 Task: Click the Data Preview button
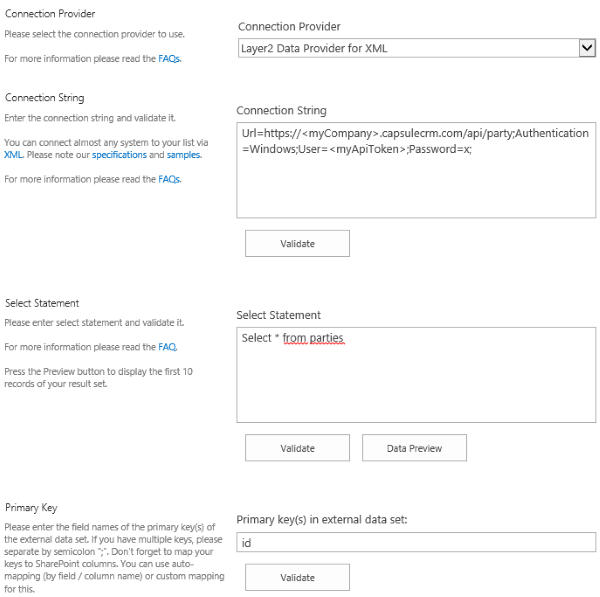414,448
